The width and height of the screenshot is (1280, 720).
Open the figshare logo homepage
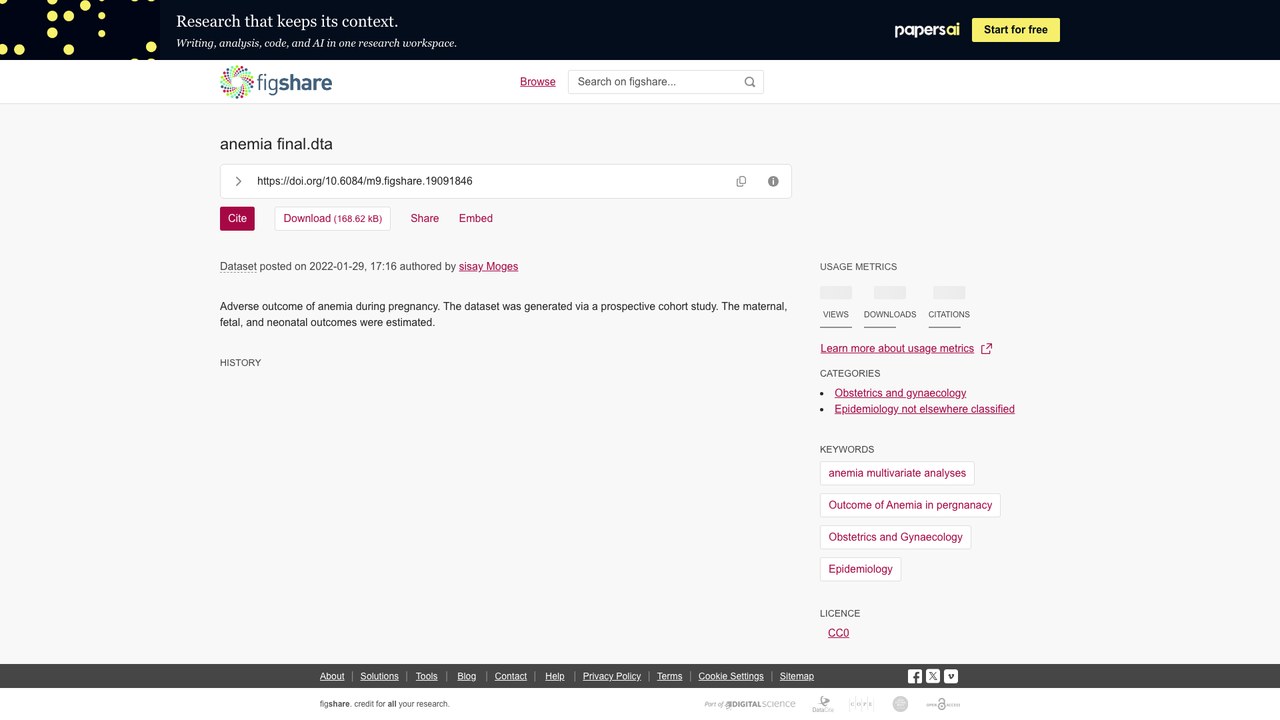(276, 82)
